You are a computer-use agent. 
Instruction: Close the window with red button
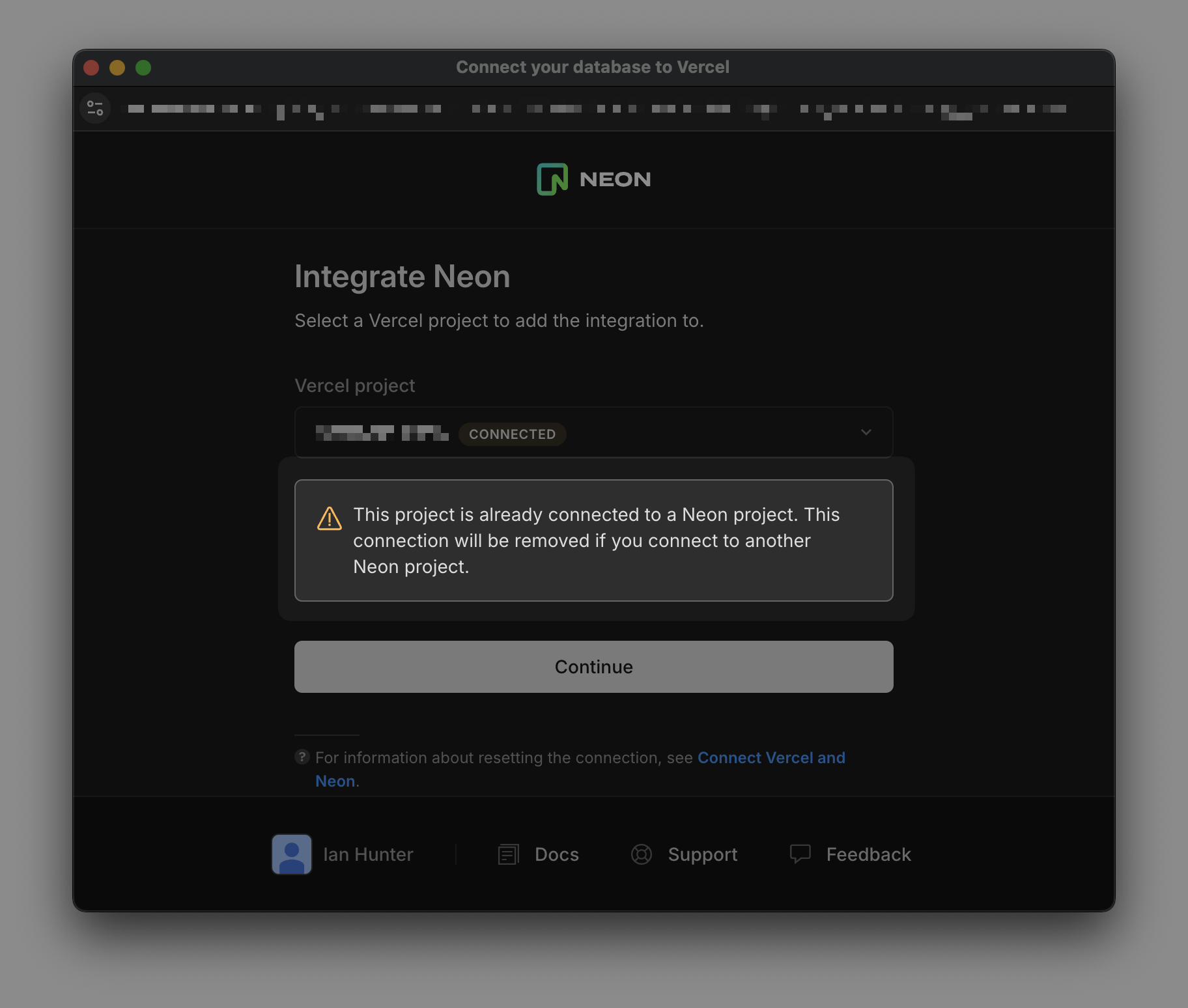[x=91, y=68]
